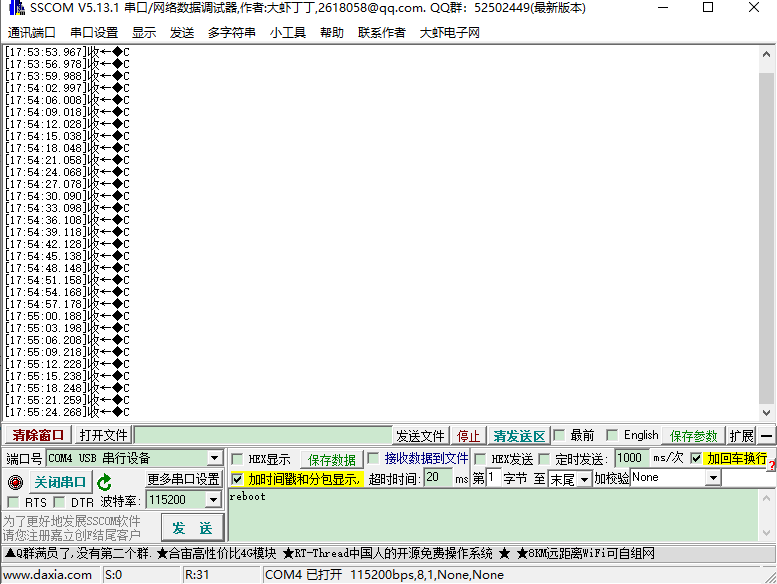The image size is (777, 584).
Task: Click the file path input field
Action: click(263, 435)
